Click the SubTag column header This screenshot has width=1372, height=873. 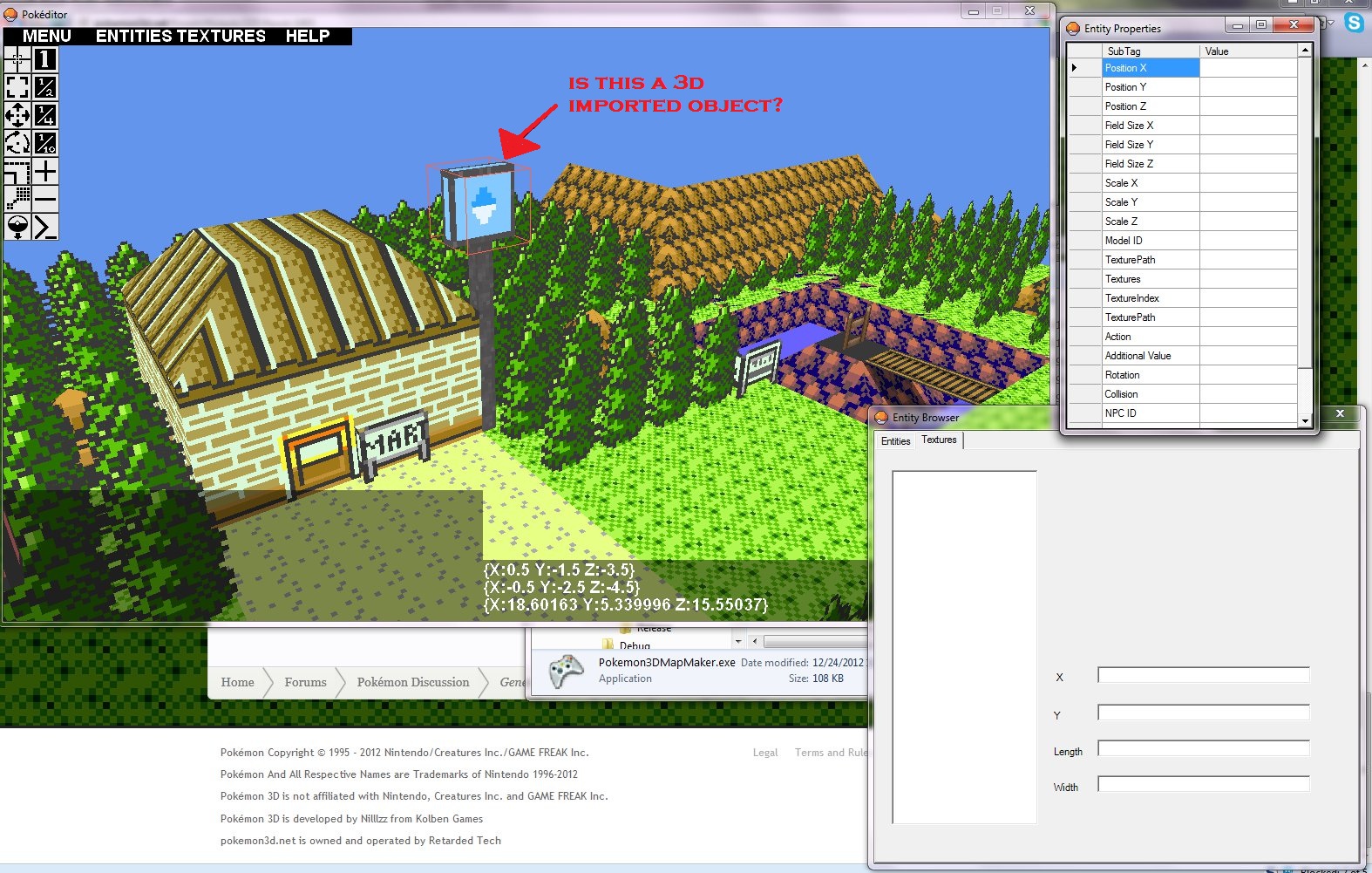1151,51
